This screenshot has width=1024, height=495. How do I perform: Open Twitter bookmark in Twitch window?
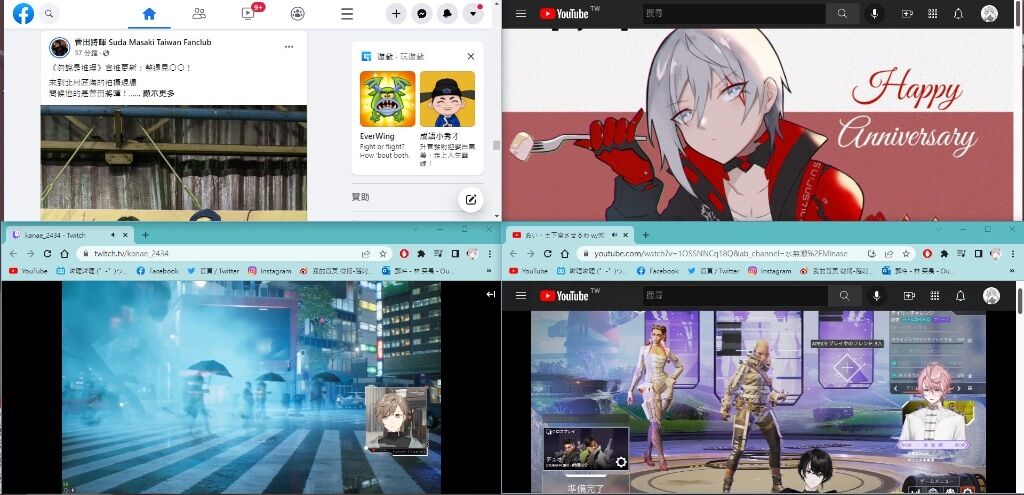tap(213, 270)
